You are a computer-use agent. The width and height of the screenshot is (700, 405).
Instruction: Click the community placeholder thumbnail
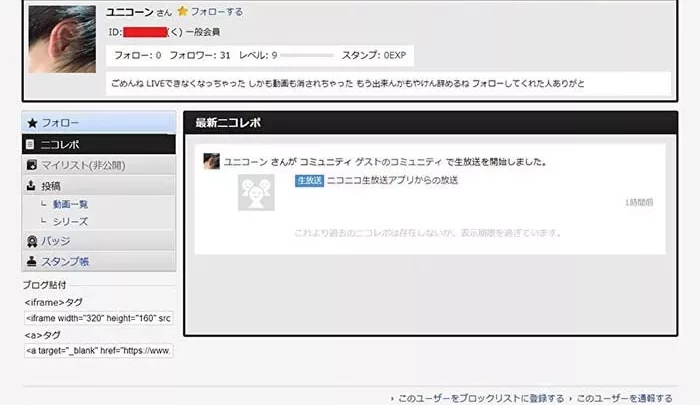pyautogui.click(x=256, y=192)
